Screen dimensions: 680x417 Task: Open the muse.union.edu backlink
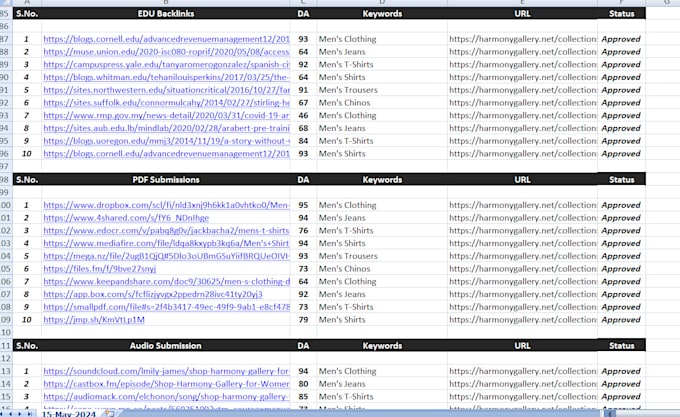coord(166,52)
